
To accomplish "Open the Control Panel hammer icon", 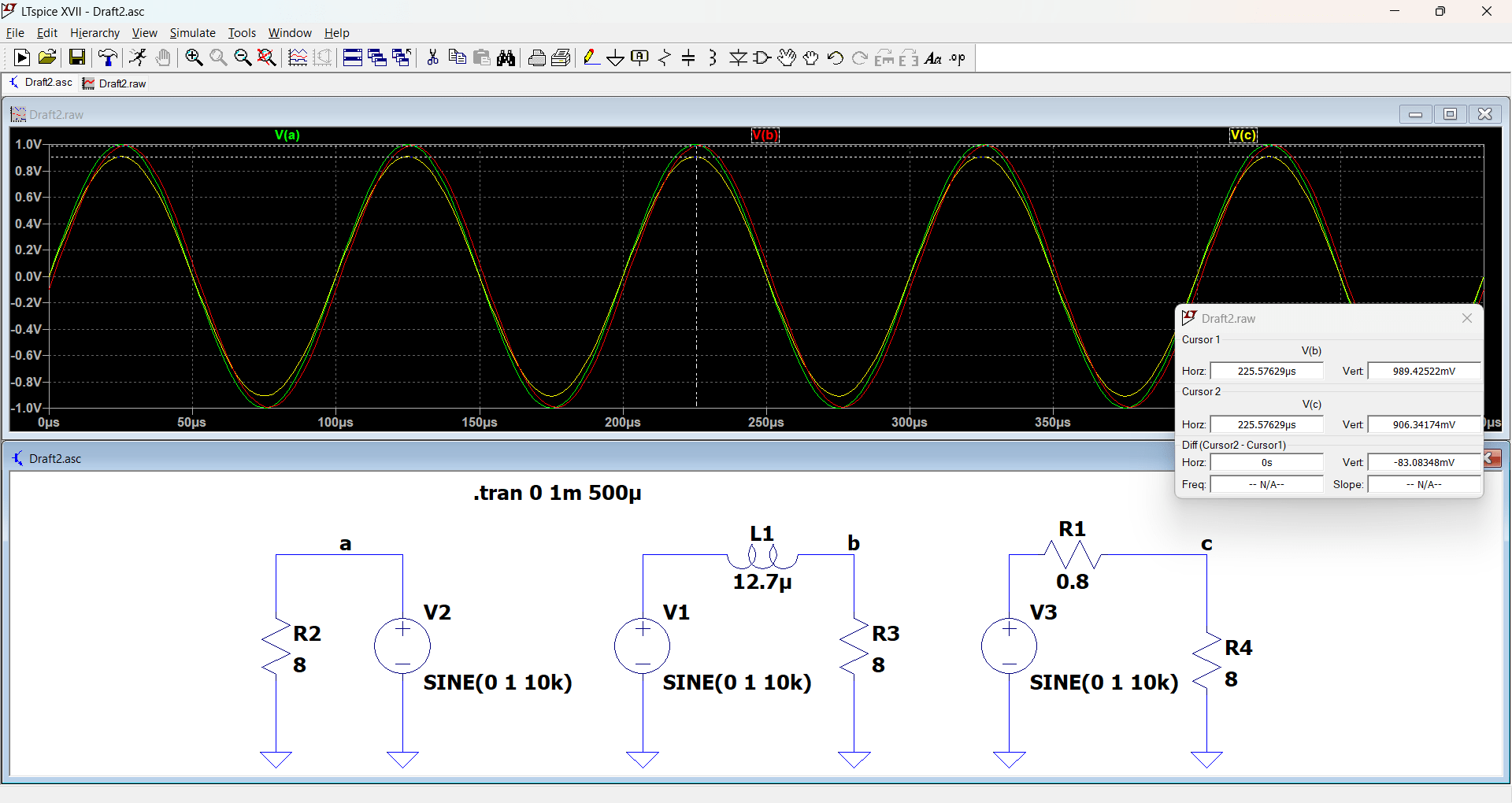I will point(108,57).
